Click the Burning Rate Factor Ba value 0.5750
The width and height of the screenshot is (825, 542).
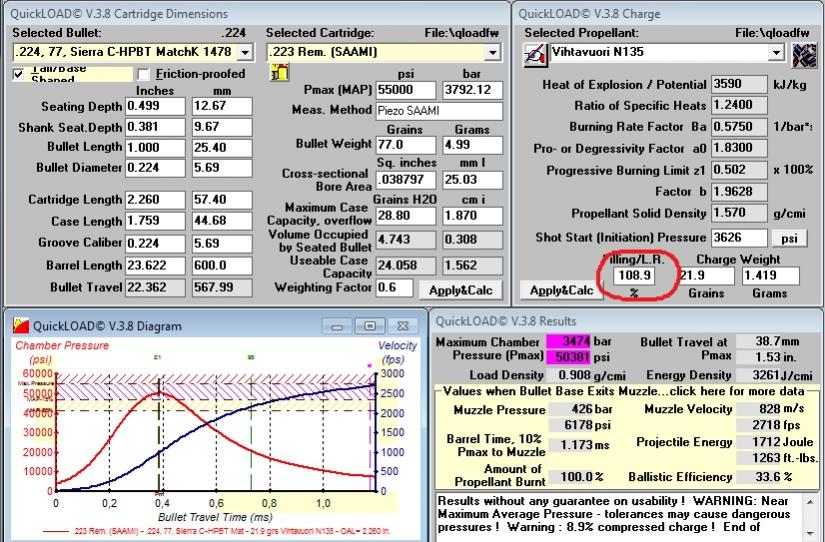[739, 127]
